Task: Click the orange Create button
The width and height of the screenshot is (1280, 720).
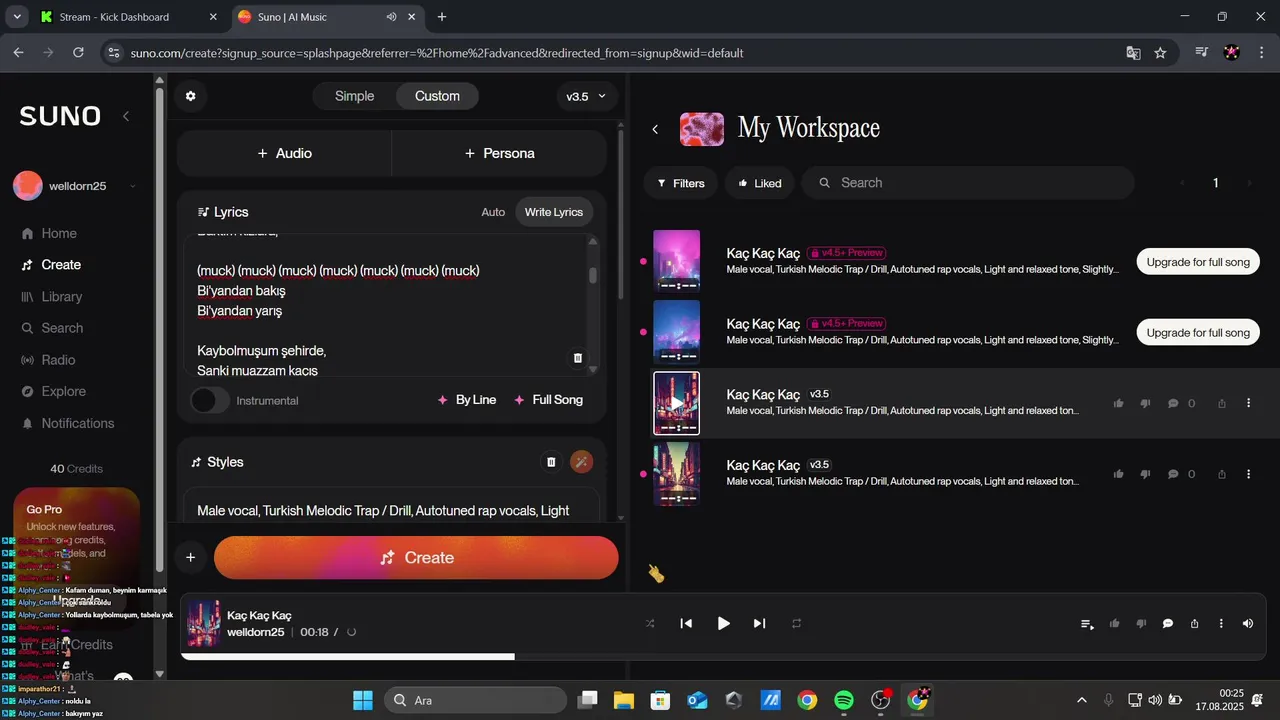Action: [x=416, y=558]
